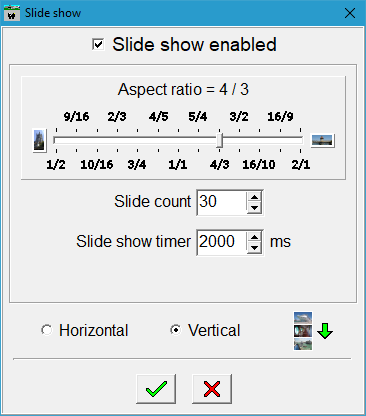Click the aspect ratio slider handle

coord(219,140)
